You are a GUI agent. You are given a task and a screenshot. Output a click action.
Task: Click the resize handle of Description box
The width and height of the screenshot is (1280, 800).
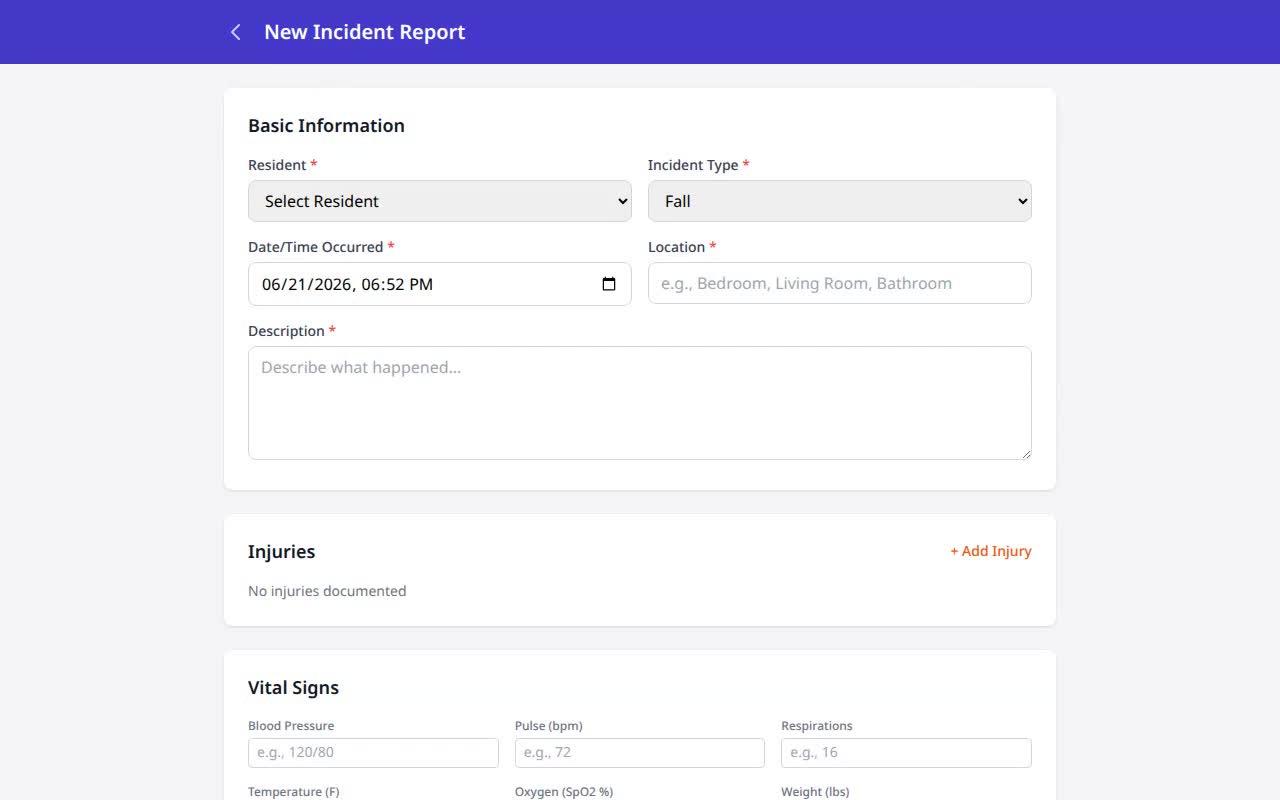tap(1025, 453)
